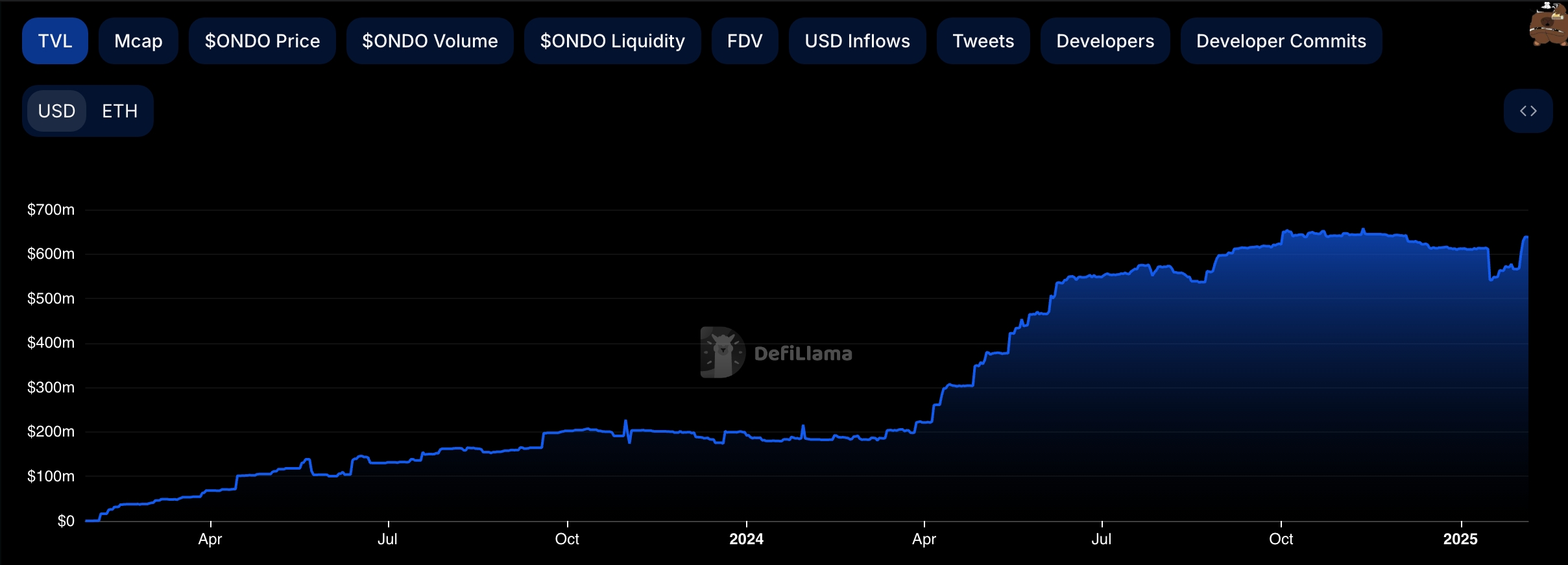Toggle the Developers metric
This screenshot has width=1568, height=565.
(1105, 41)
